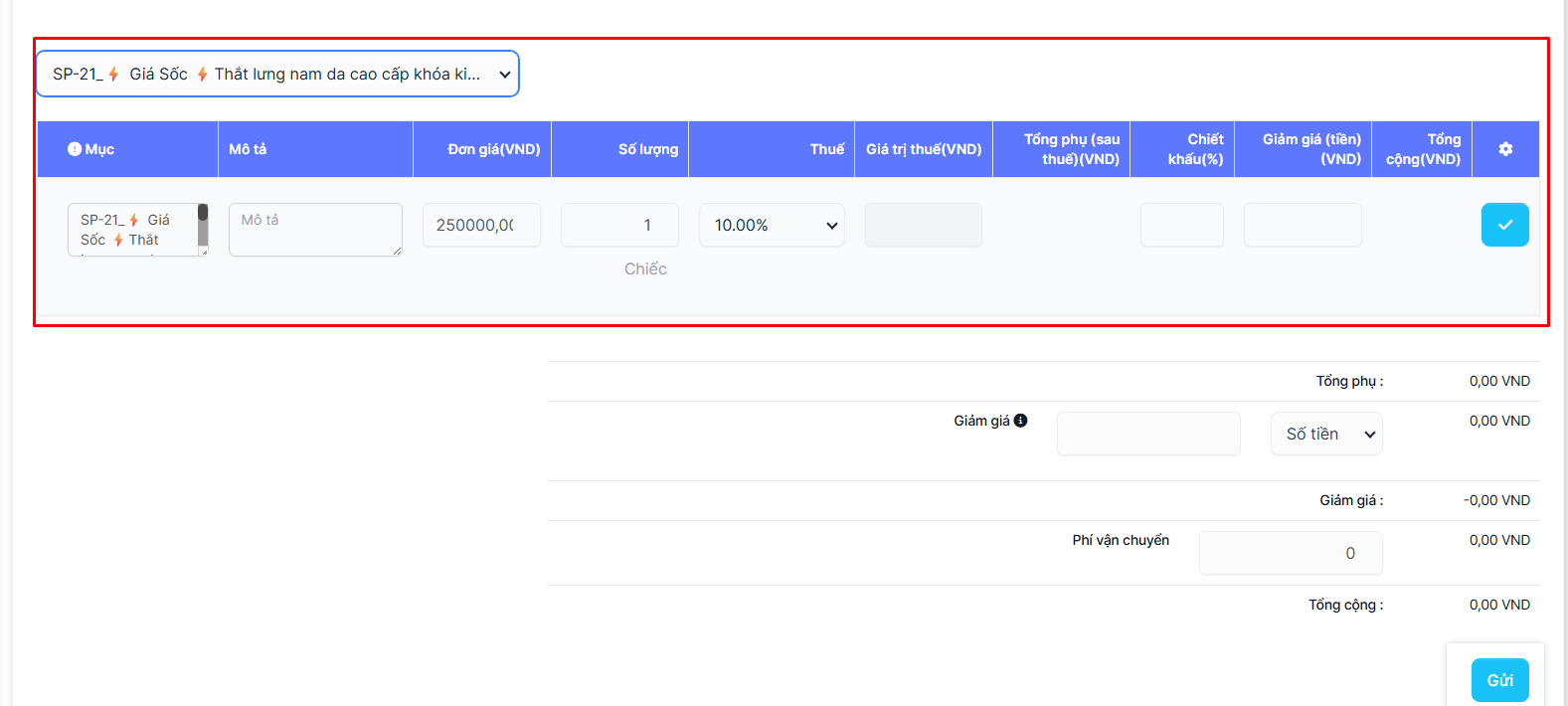Expand the 10.00% tax dropdown
The height and width of the screenshot is (706, 1568).
click(772, 225)
